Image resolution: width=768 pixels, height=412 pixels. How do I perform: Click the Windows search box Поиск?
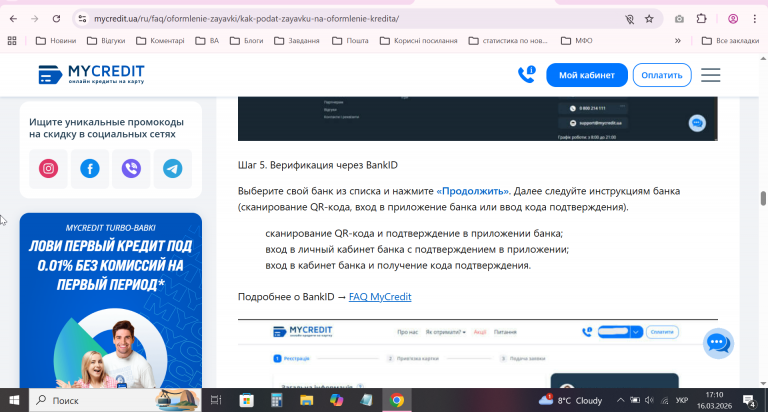[115, 400]
